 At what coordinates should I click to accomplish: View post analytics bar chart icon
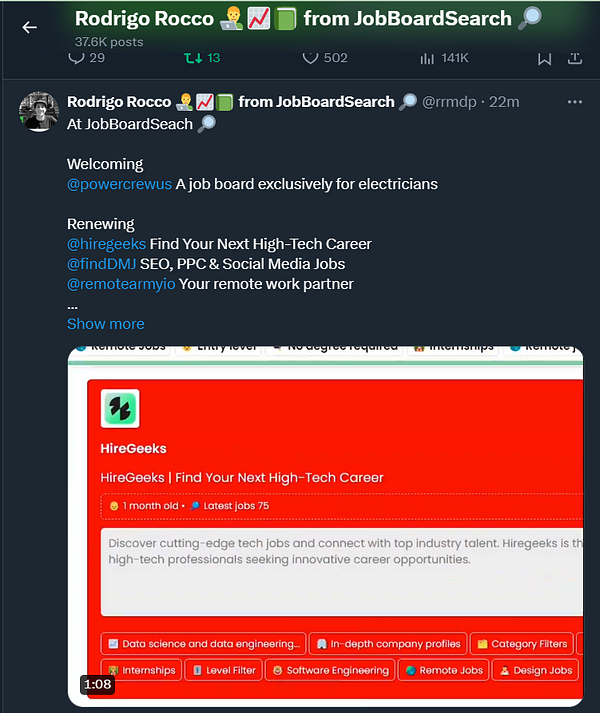[x=427, y=58]
